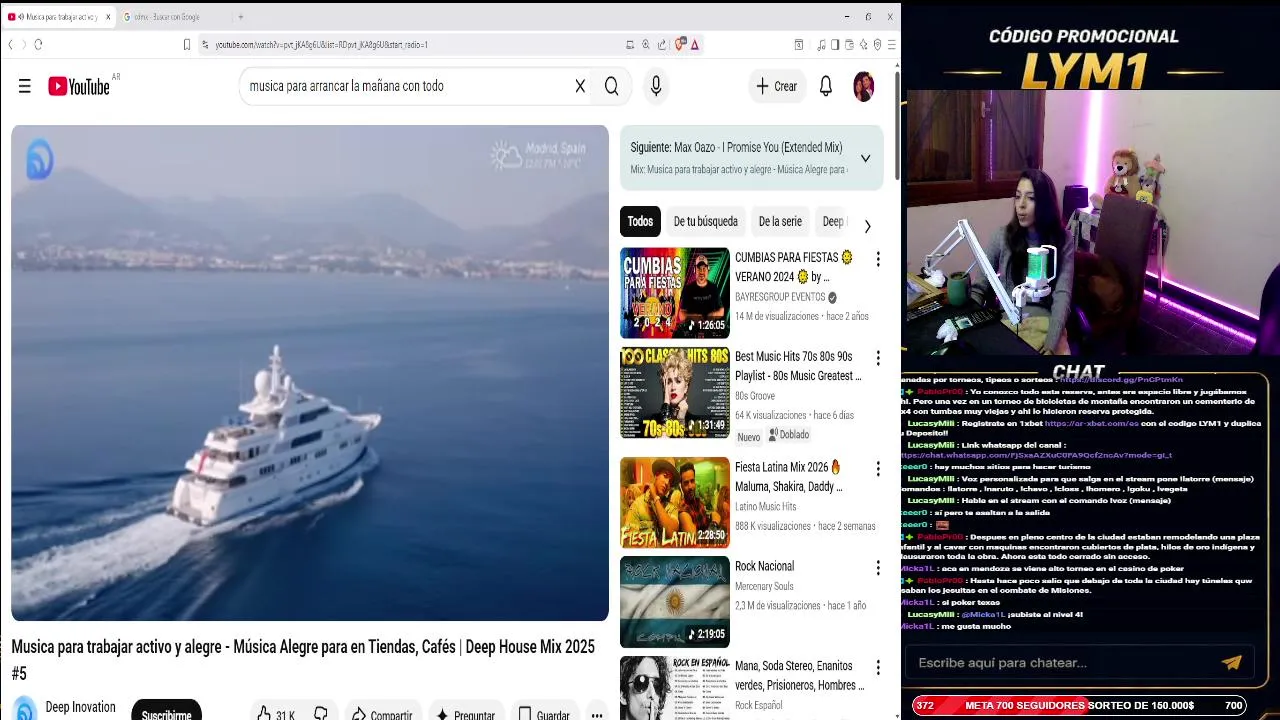
Task: Open the Deep Inovation channel name
Action: [80, 707]
